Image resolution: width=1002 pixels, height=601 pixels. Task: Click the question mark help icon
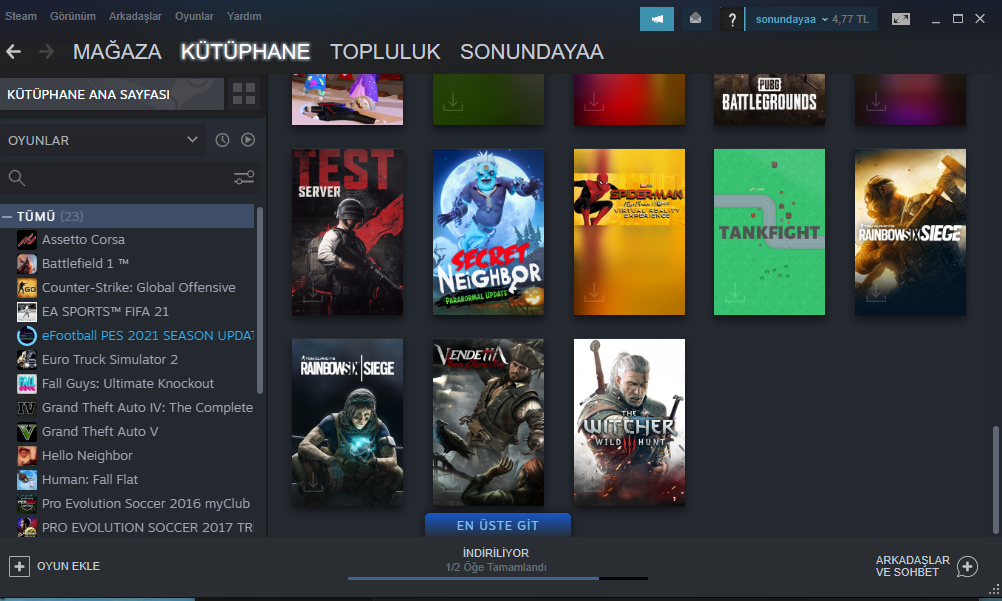[732, 19]
